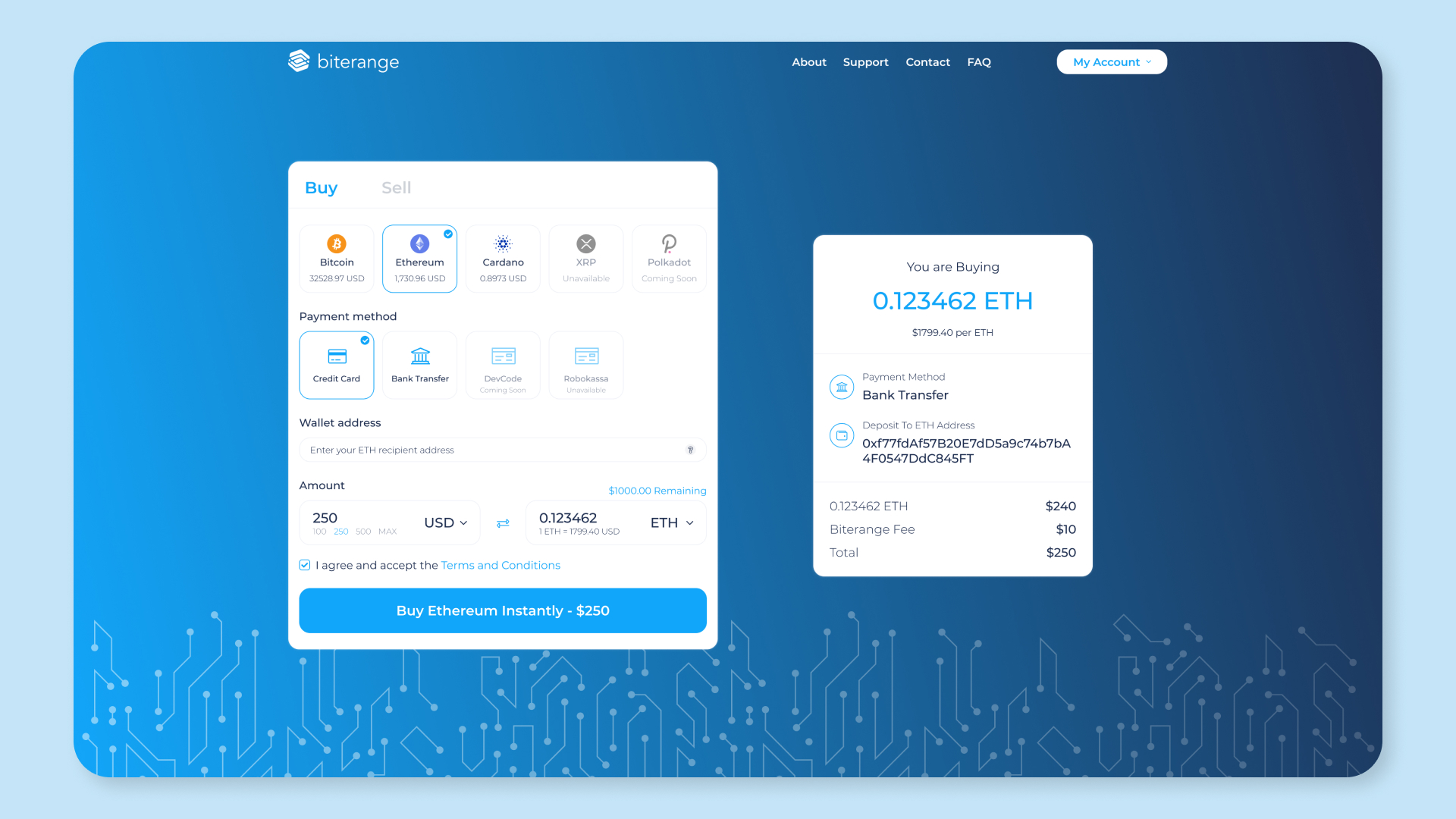The image size is (1456, 819).
Task: Open the ETH currency dropdown
Action: pos(672,522)
